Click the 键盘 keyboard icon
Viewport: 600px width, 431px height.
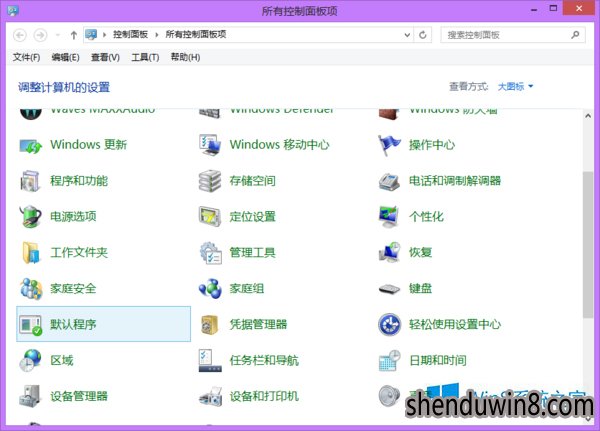389,289
